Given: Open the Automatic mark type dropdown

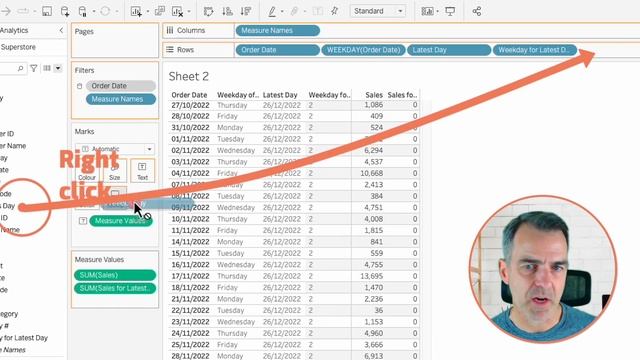Looking at the screenshot, I should tap(115, 149).
